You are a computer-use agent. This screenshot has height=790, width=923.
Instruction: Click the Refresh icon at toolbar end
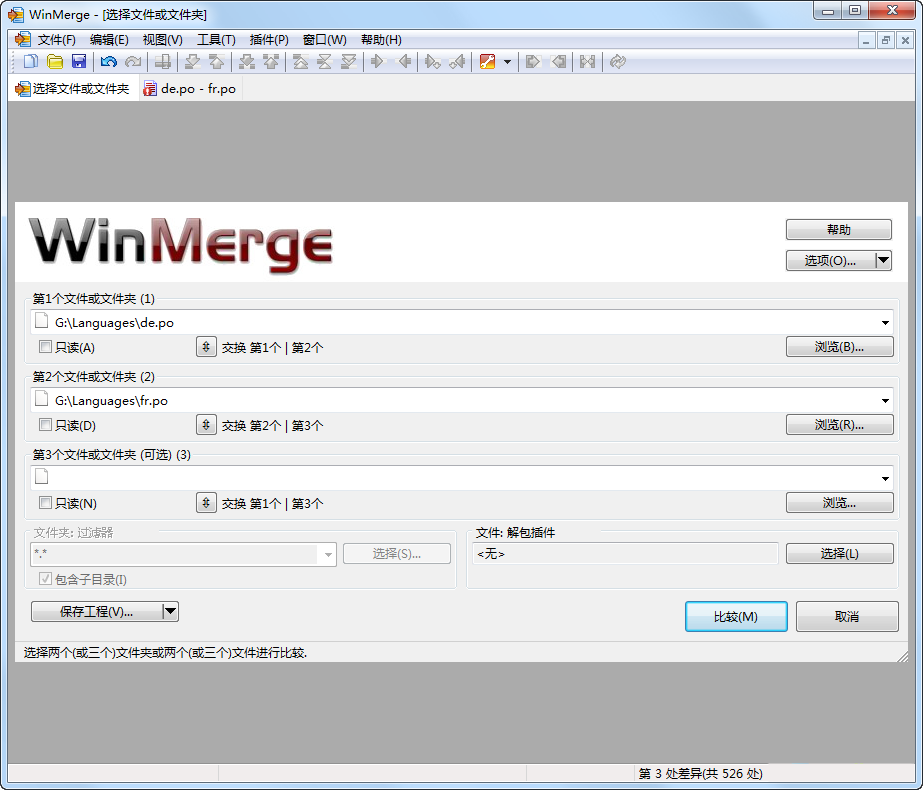(x=617, y=62)
